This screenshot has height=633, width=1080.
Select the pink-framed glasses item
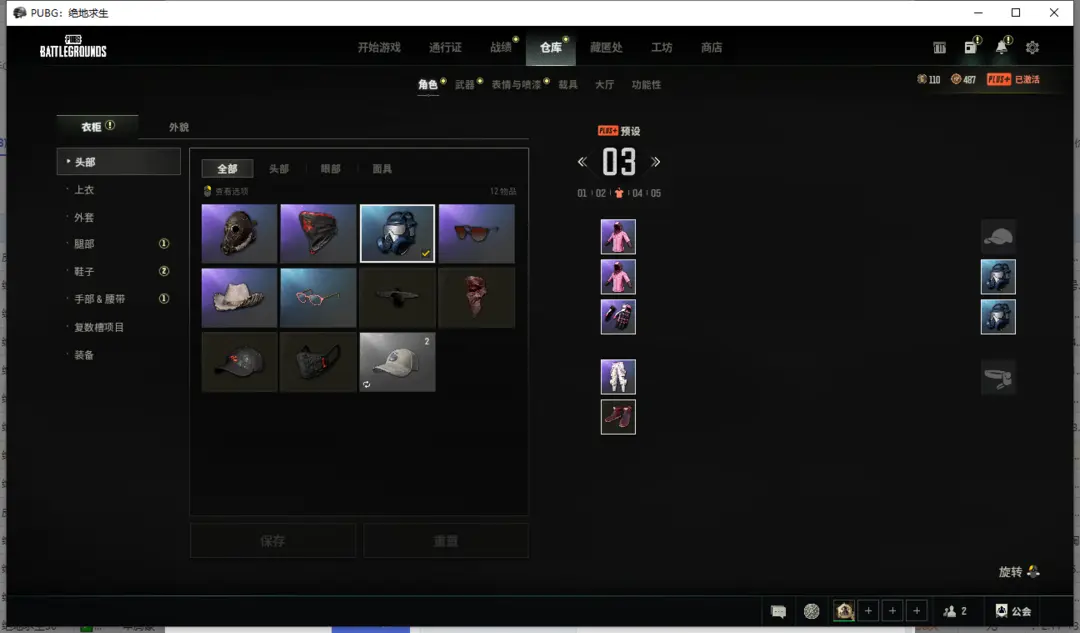[318, 298]
